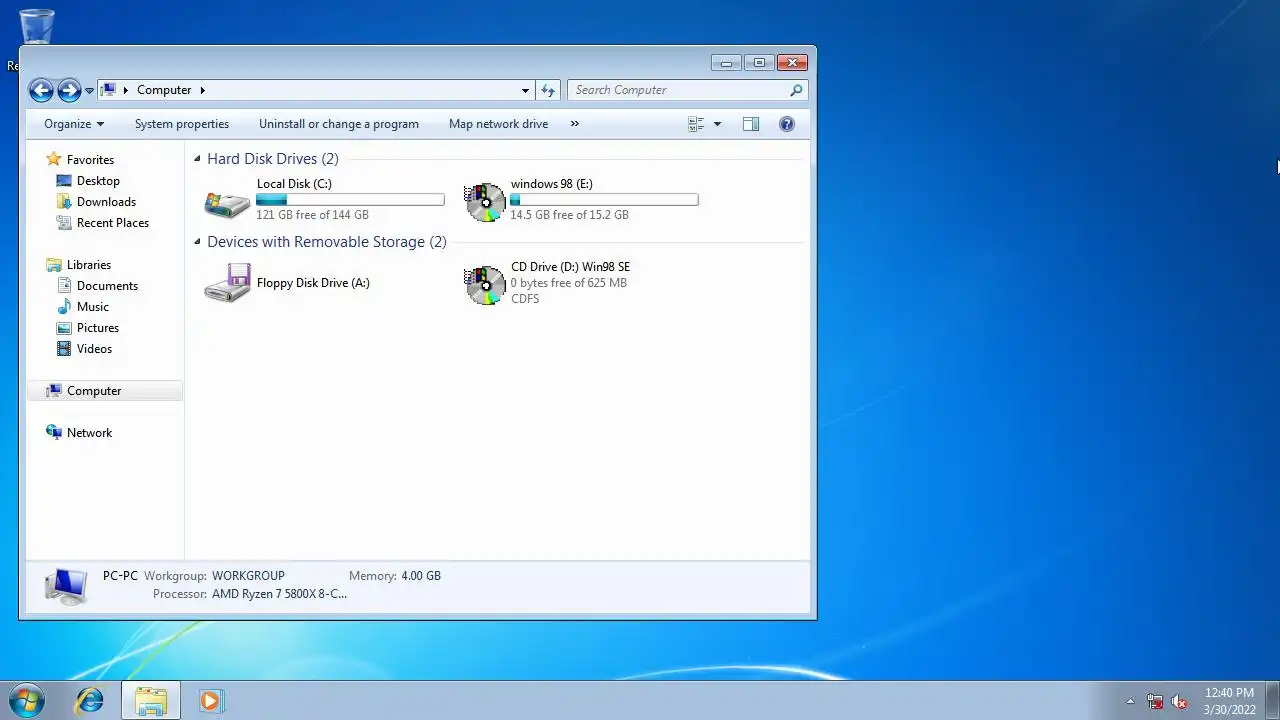Open the view options dropdown arrow
Viewport: 1280px width, 720px height.
(x=717, y=124)
